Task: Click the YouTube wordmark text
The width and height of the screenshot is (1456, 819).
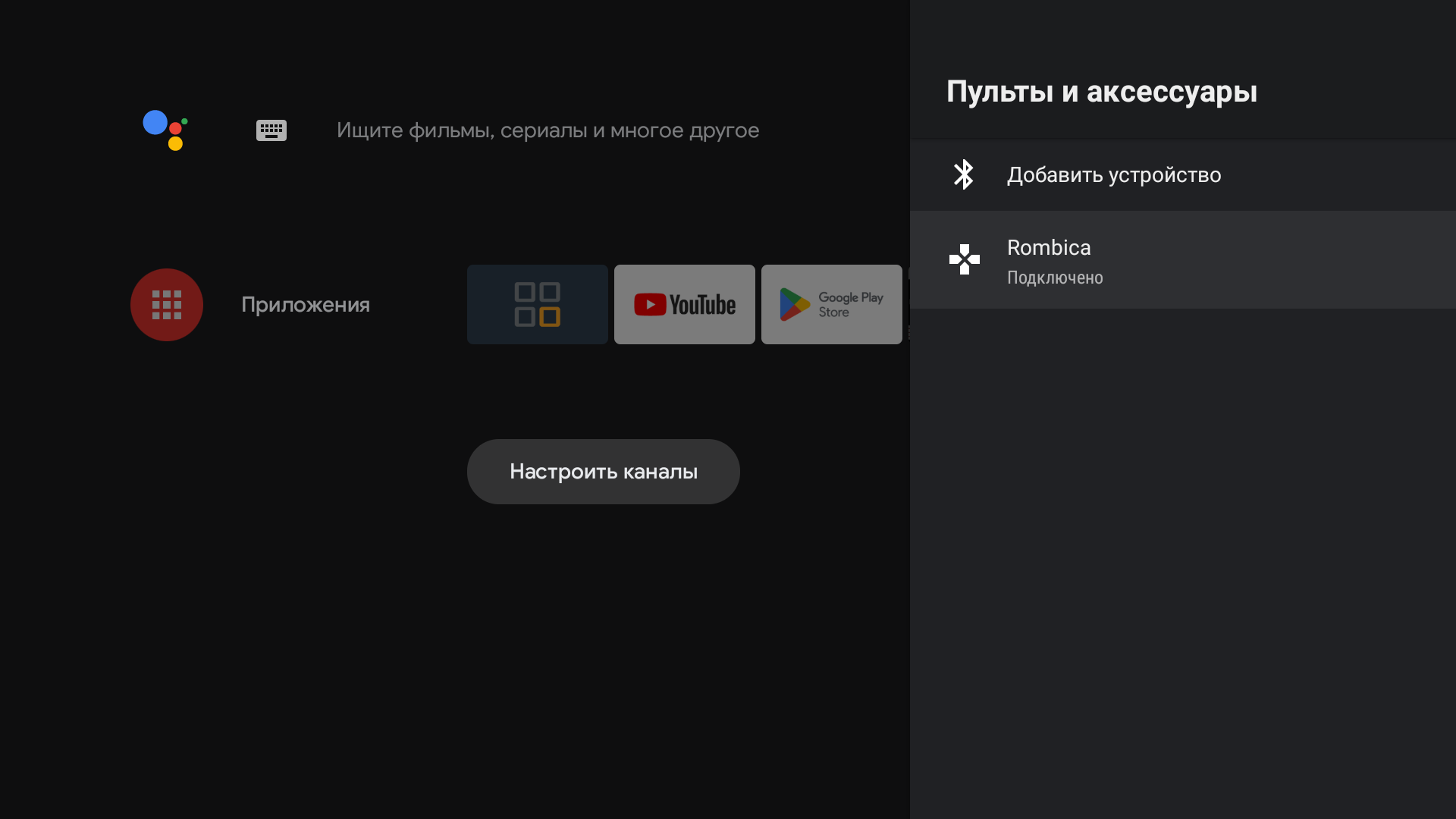Action: 702,305
